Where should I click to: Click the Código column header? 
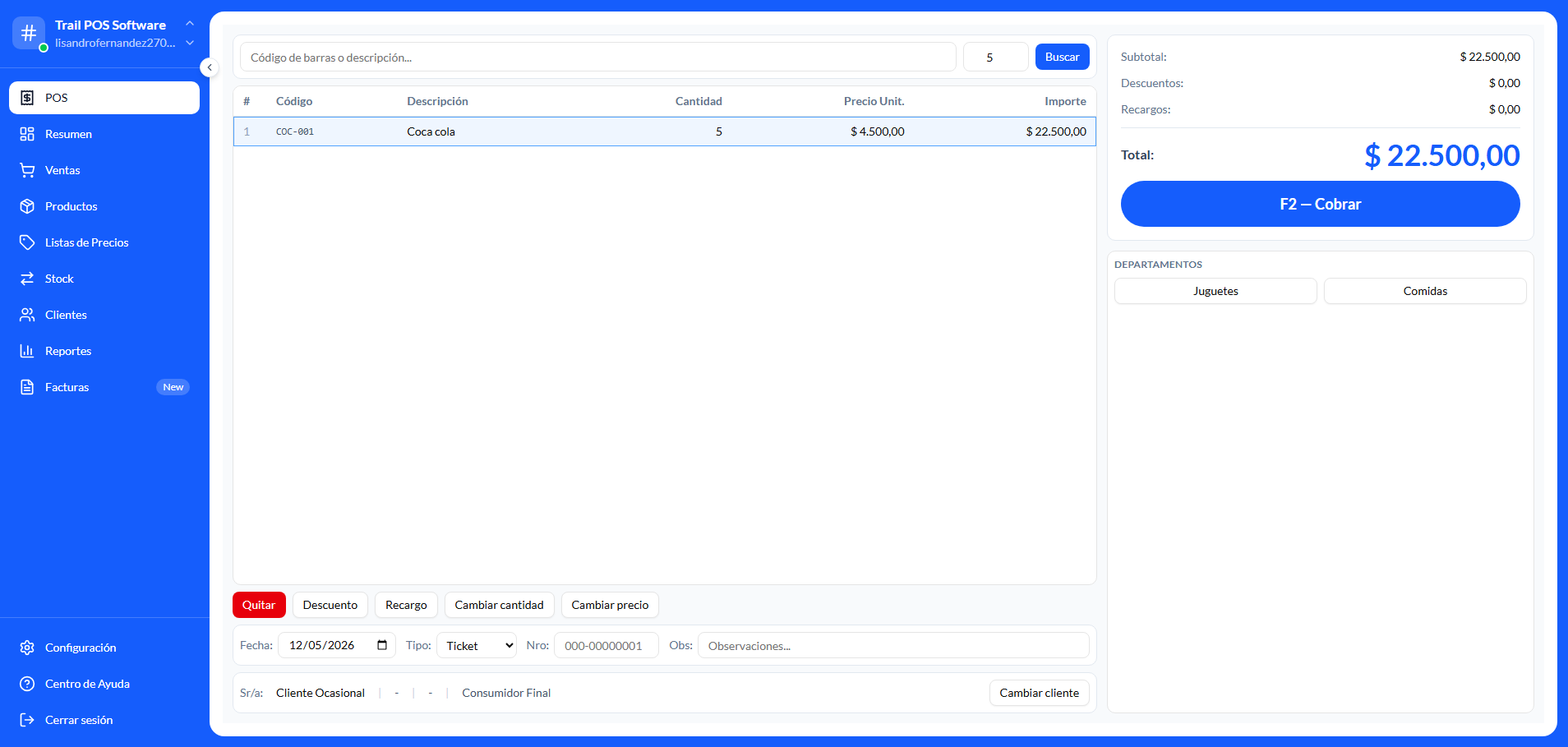(x=294, y=101)
